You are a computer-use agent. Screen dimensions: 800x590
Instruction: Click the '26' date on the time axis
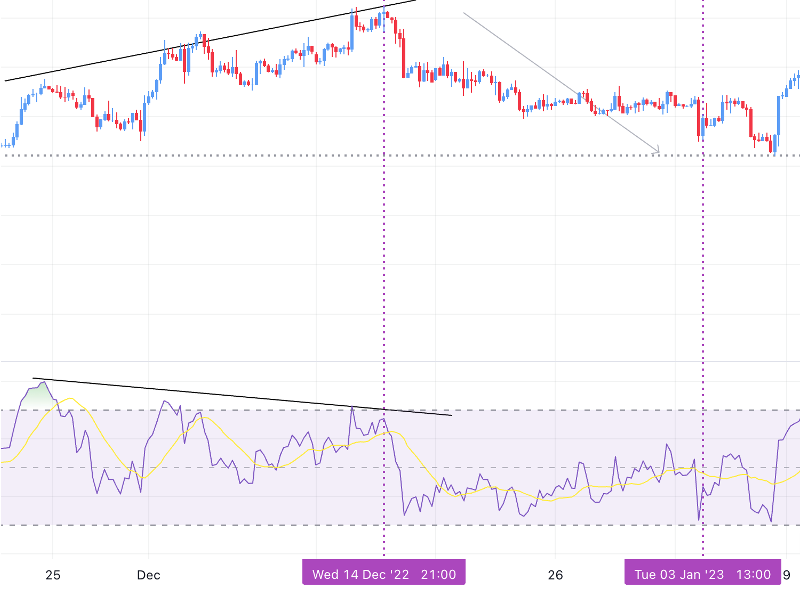point(556,575)
